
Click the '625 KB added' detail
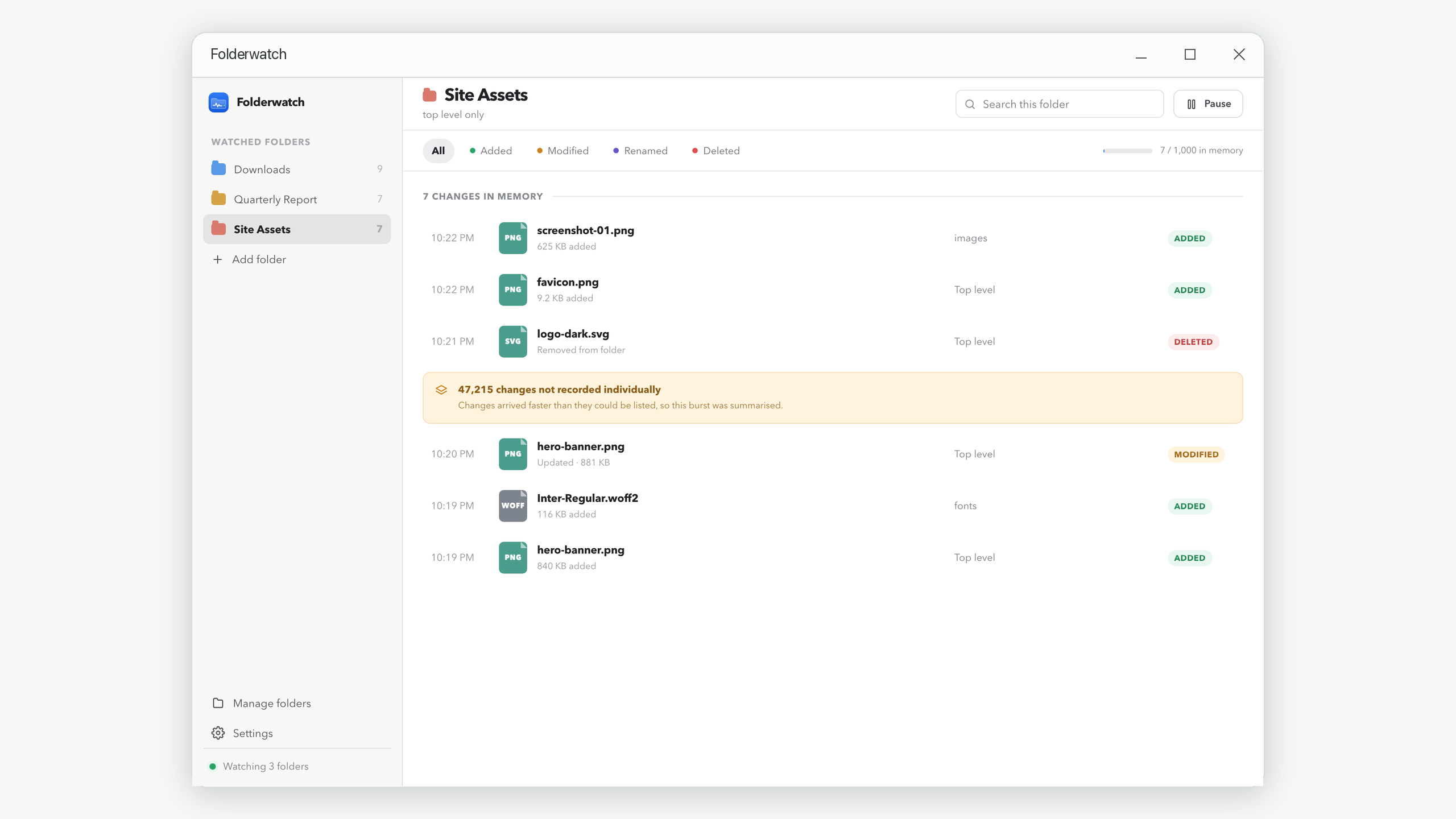tap(566, 246)
